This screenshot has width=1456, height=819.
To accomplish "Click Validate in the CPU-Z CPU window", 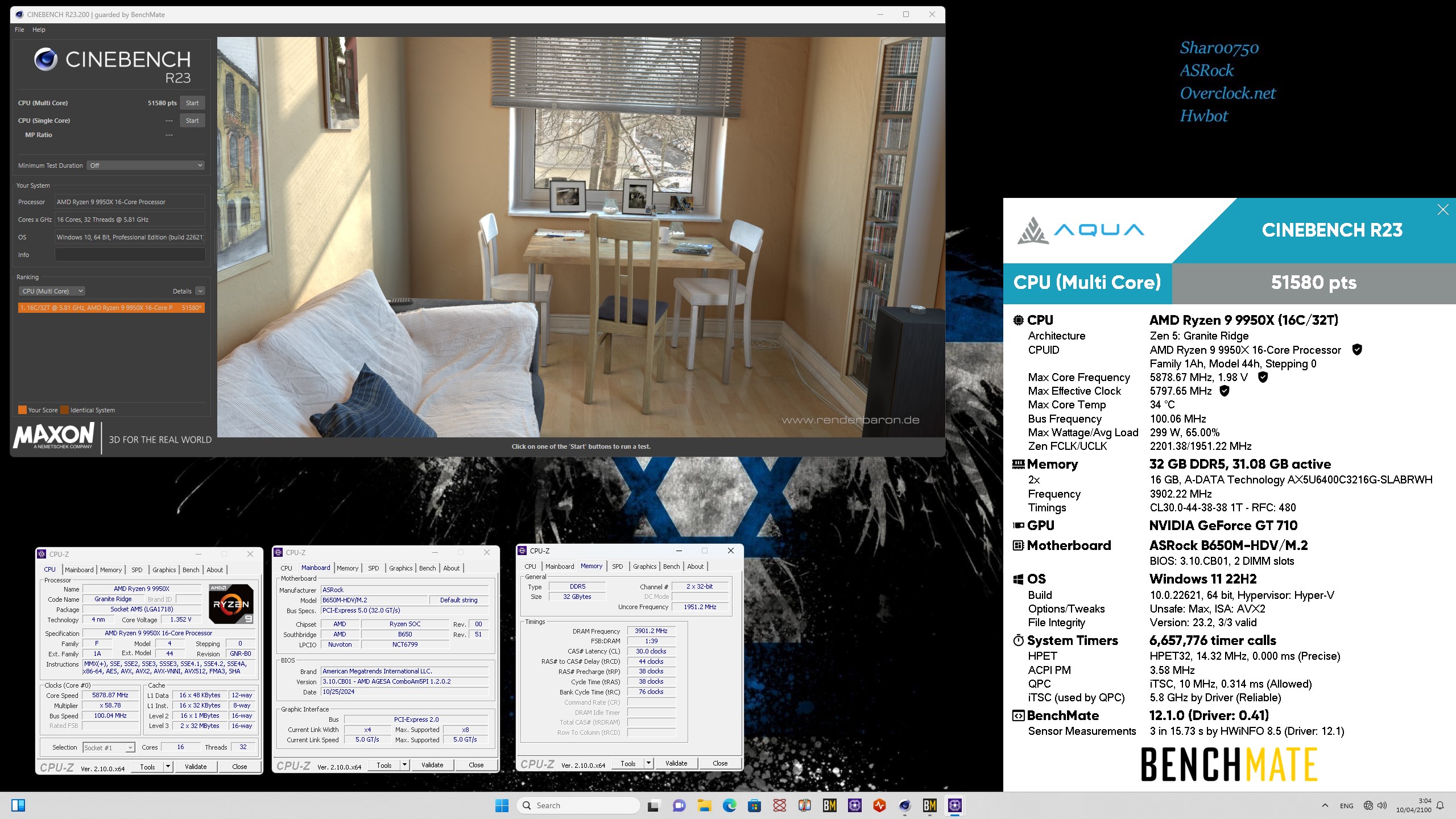I will [196, 767].
